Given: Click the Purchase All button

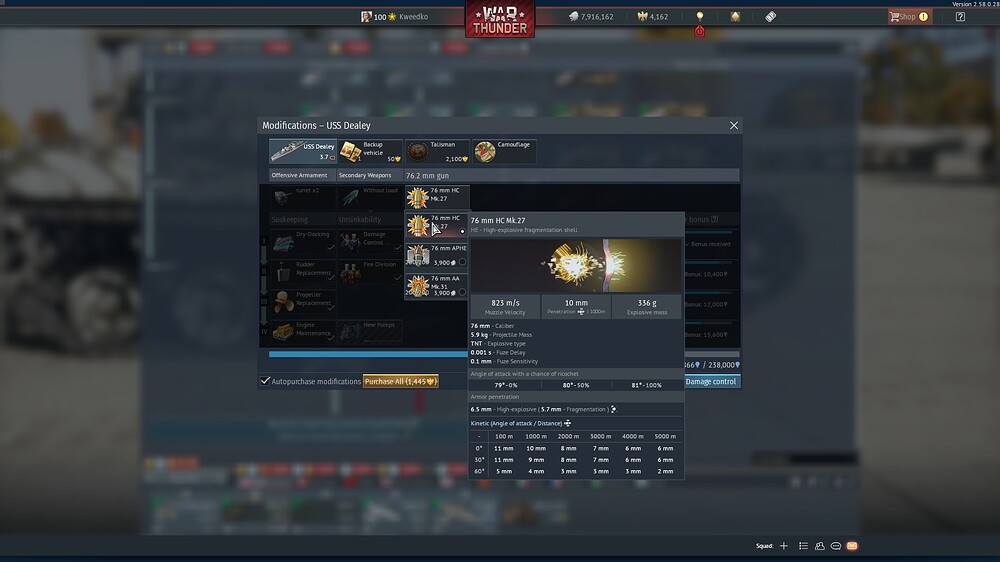Looking at the screenshot, I should [401, 381].
